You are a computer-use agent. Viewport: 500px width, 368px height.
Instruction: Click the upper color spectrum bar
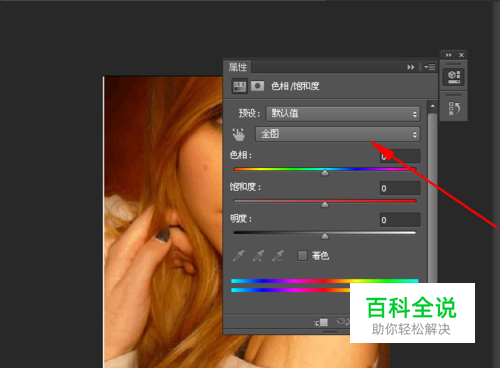click(x=325, y=281)
